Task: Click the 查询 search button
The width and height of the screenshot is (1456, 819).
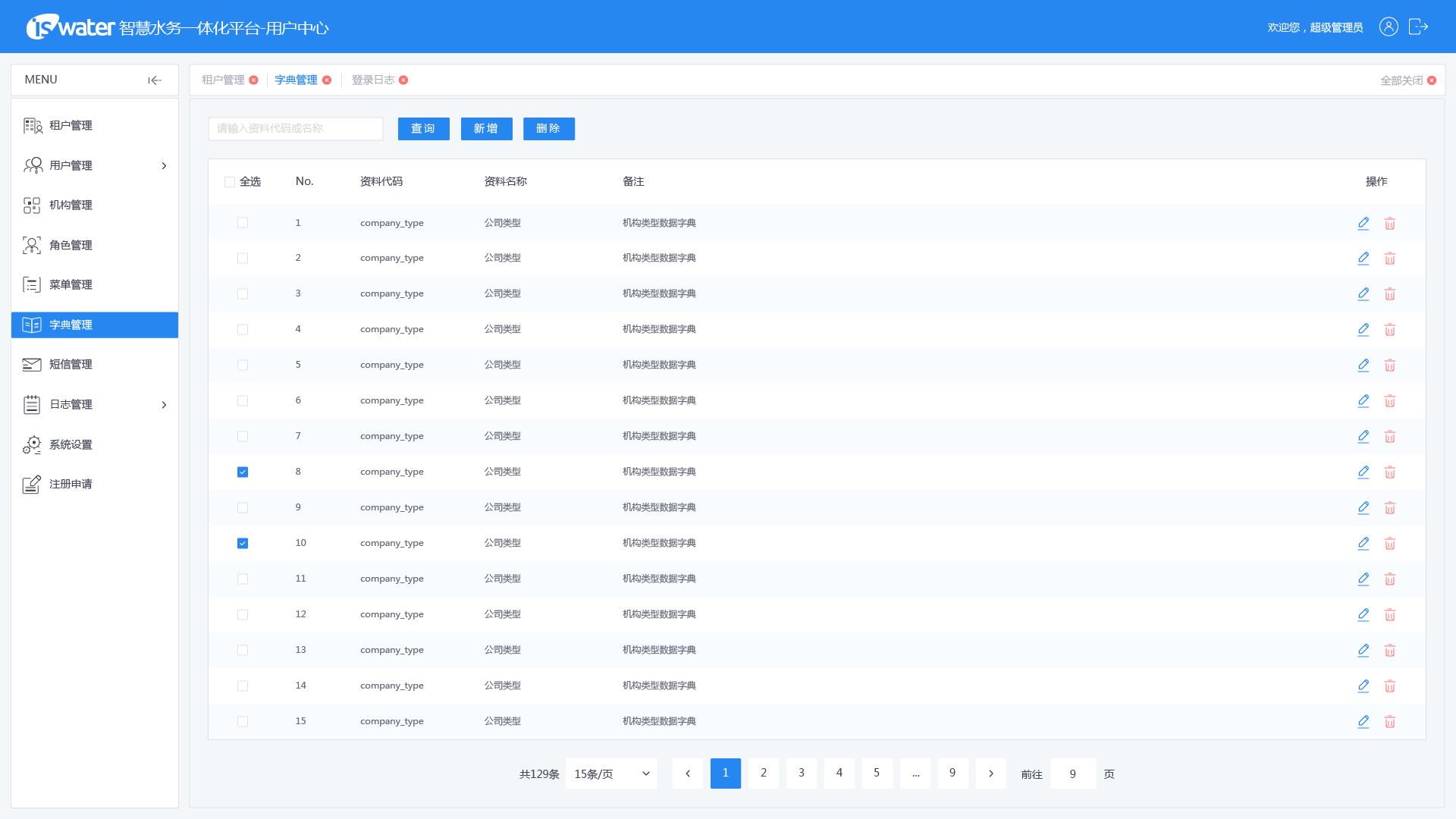Action: pyautogui.click(x=424, y=129)
